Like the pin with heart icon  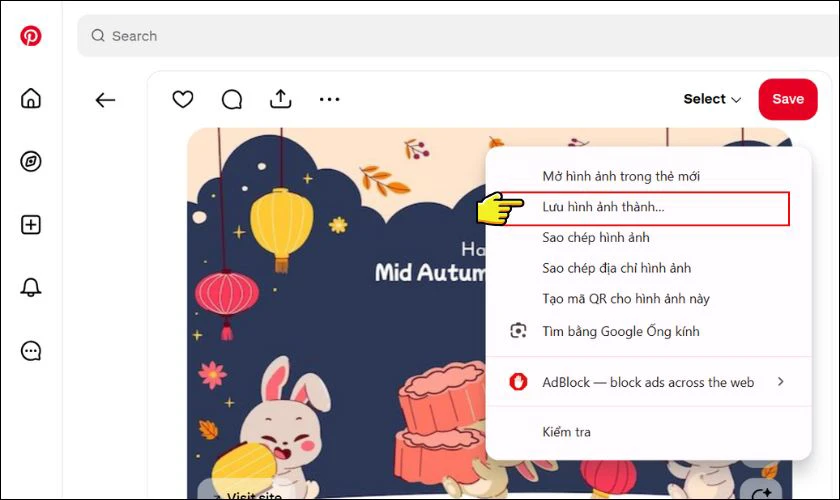tap(183, 99)
